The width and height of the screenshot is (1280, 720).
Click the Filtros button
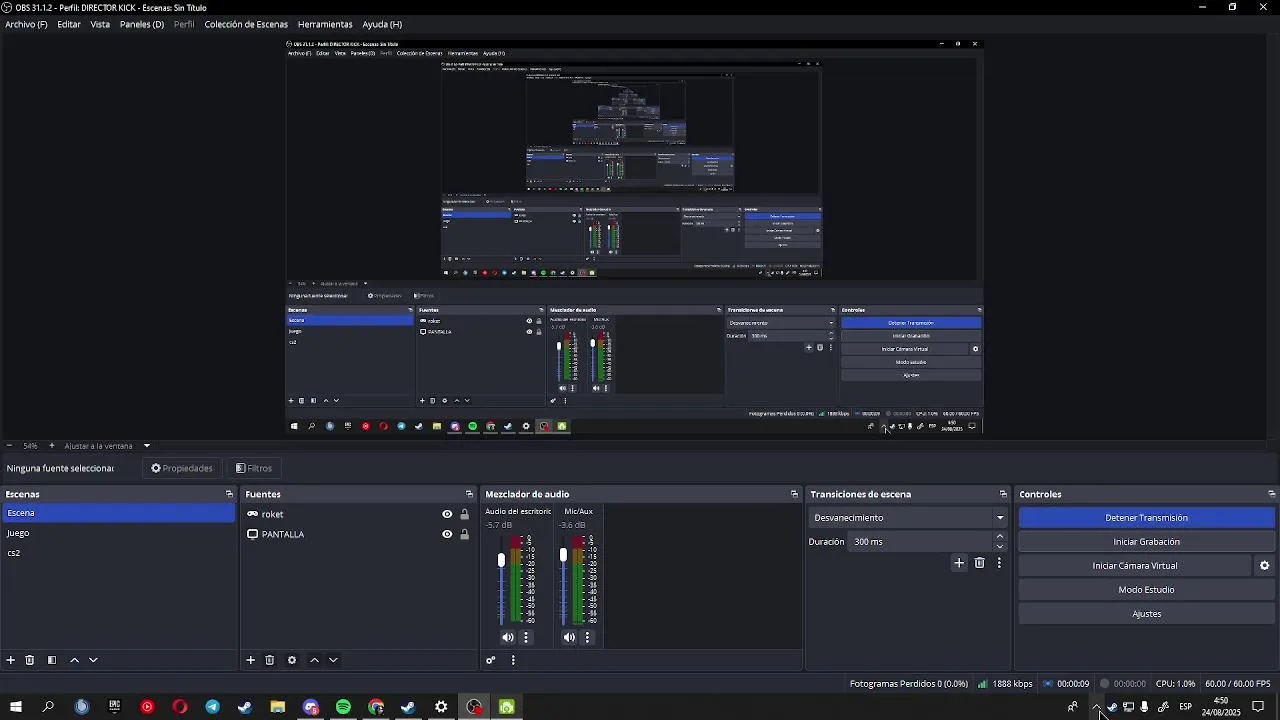coord(254,468)
